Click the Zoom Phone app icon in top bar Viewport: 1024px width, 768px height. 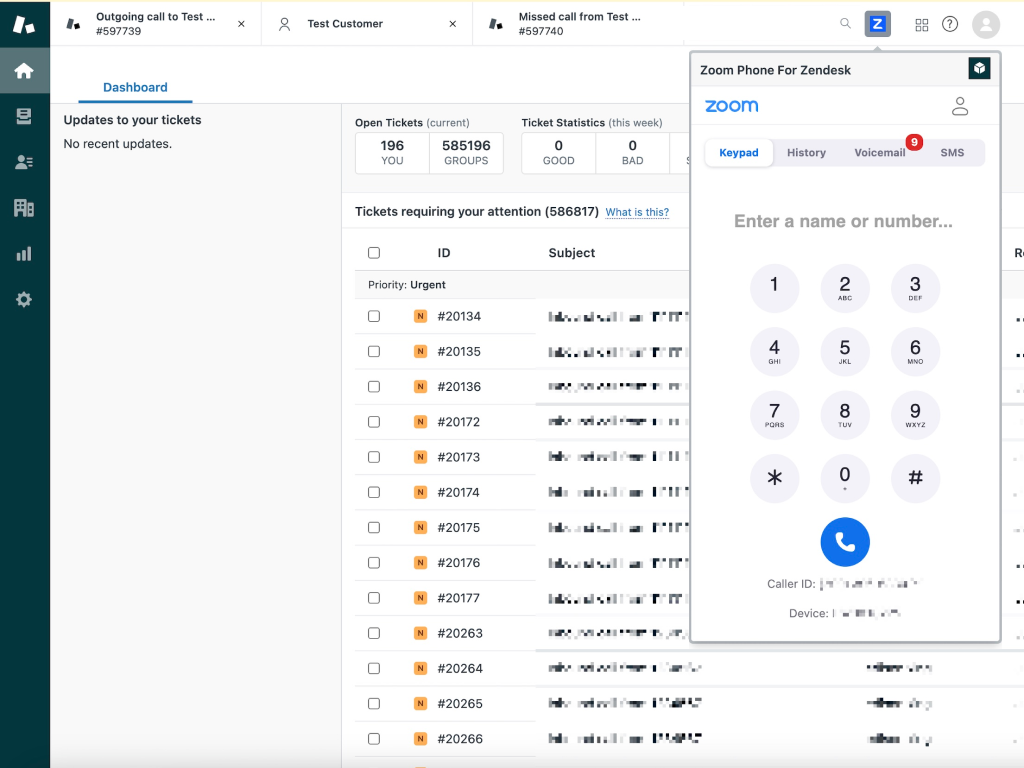(877, 24)
